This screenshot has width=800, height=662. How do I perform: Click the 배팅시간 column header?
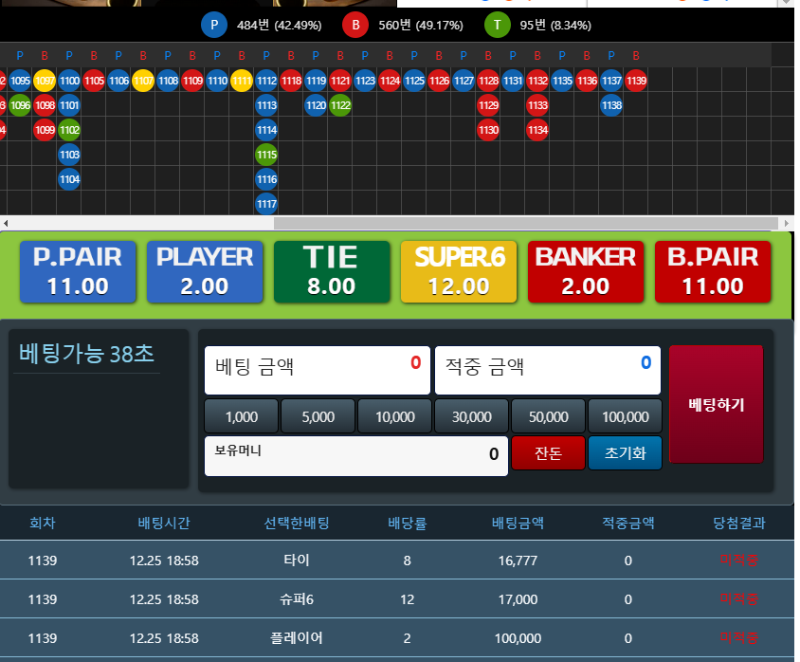(x=164, y=523)
